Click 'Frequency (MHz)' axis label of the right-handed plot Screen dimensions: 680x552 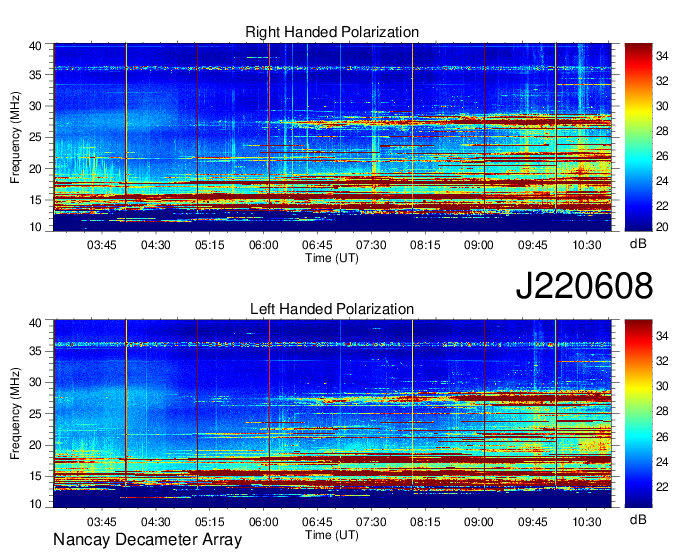pos(16,137)
